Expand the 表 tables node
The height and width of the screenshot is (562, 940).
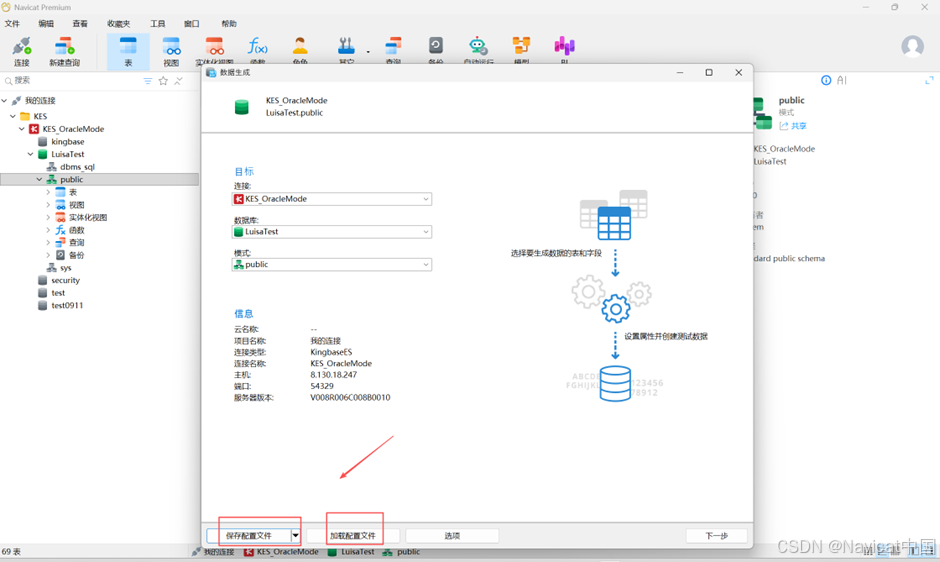point(49,192)
